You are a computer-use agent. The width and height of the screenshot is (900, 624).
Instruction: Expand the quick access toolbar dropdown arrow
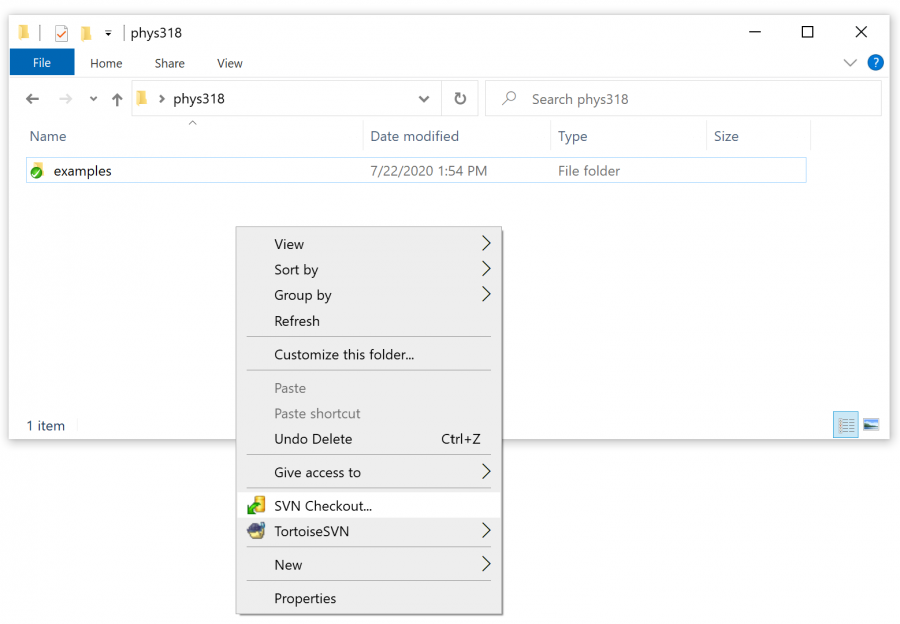pyautogui.click(x=107, y=32)
